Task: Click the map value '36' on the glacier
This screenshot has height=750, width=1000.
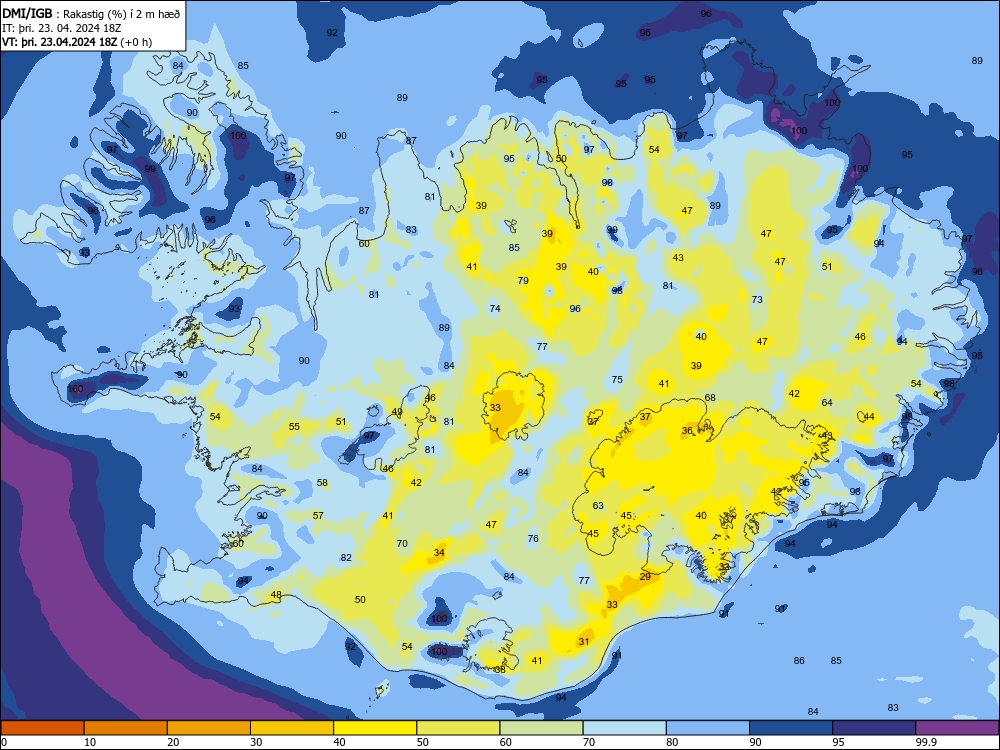Action: pyautogui.click(x=687, y=430)
